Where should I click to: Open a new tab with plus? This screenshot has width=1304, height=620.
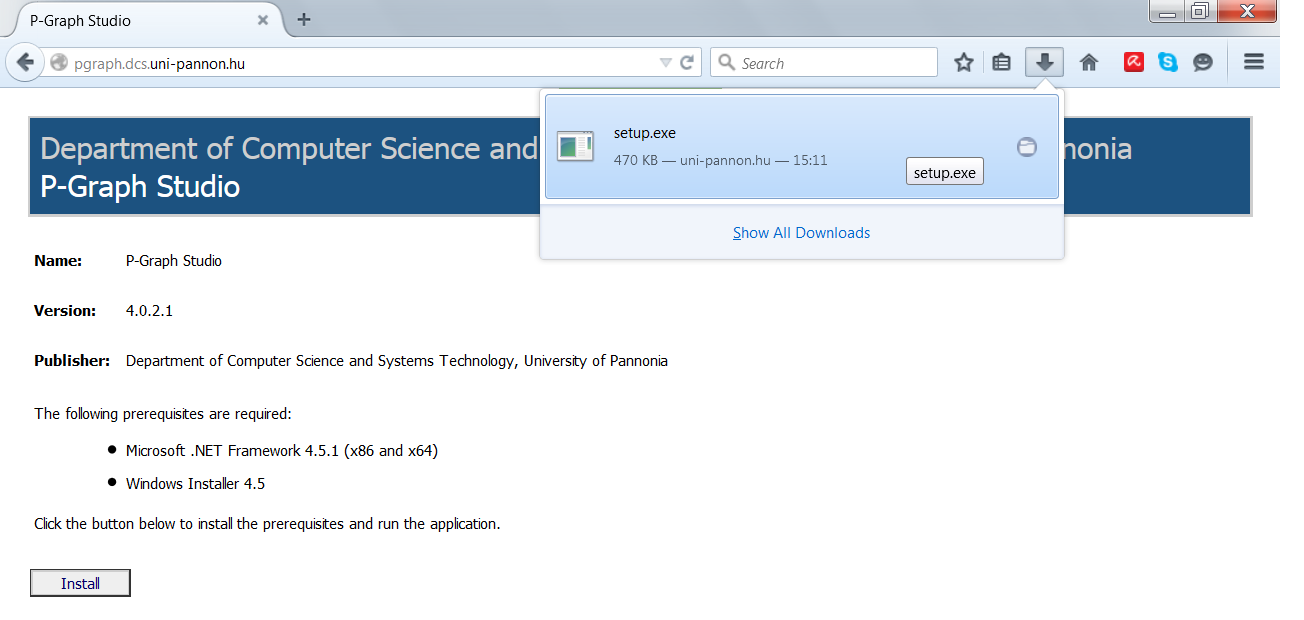(x=304, y=20)
